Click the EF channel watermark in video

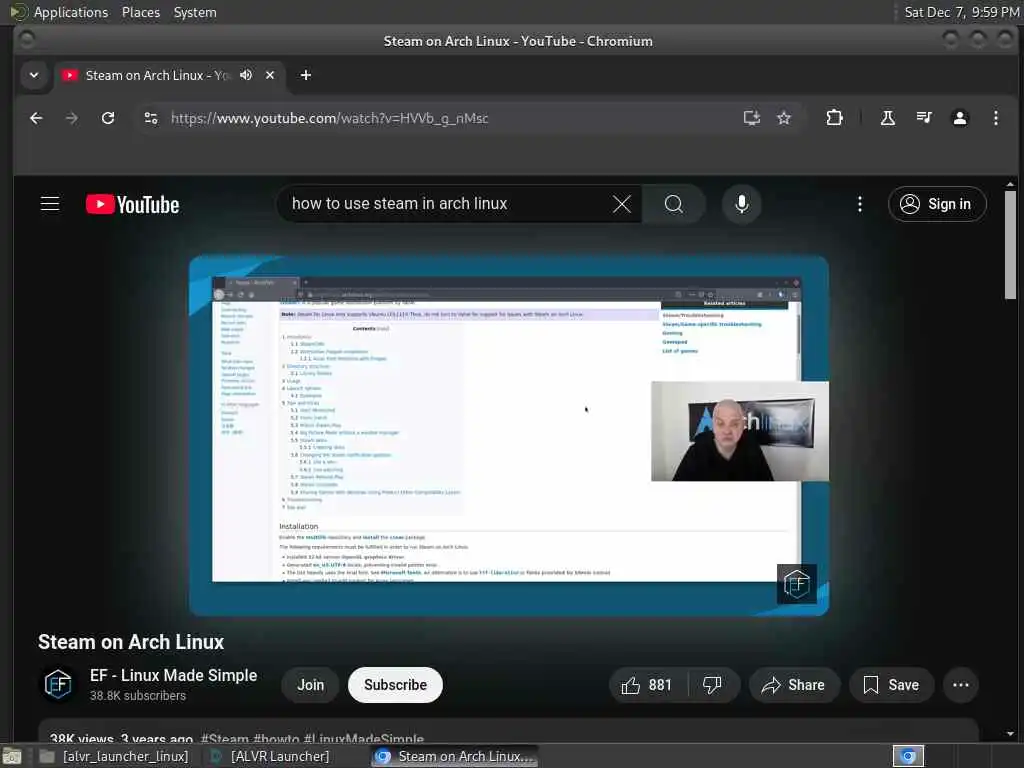pyautogui.click(x=797, y=584)
